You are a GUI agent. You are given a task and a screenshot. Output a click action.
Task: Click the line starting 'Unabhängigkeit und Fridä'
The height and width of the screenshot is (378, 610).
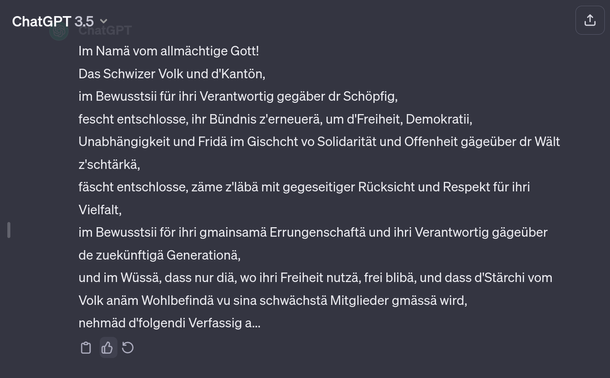319,142
